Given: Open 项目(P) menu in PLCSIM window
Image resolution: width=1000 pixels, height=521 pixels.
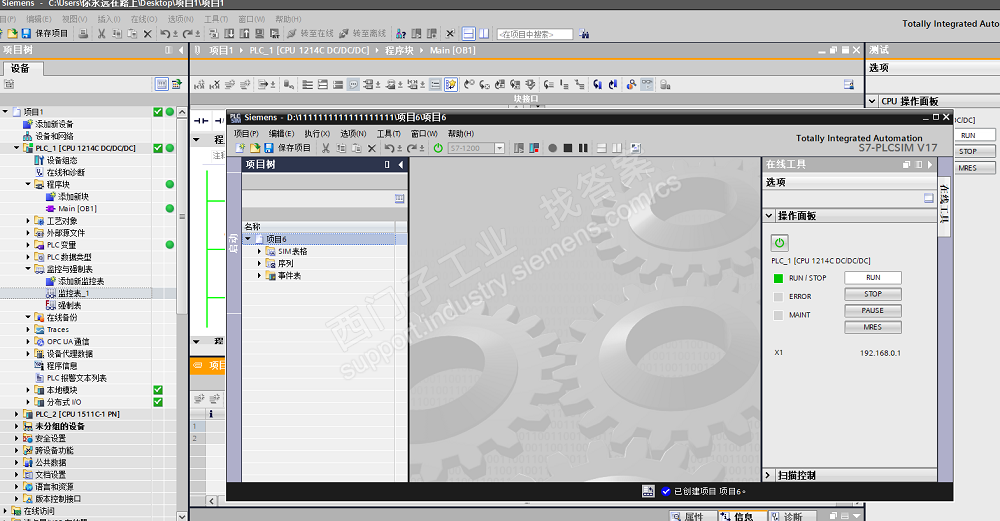Looking at the screenshot, I should click(246, 133).
